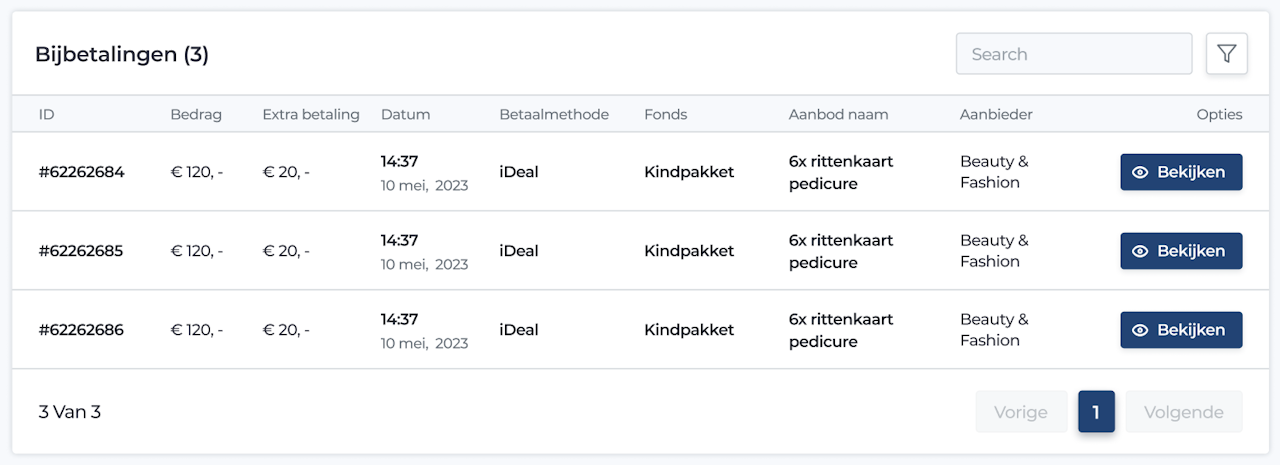This screenshot has width=1280, height=465.
Task: Click the Volgende pagination button
Action: [1184, 412]
